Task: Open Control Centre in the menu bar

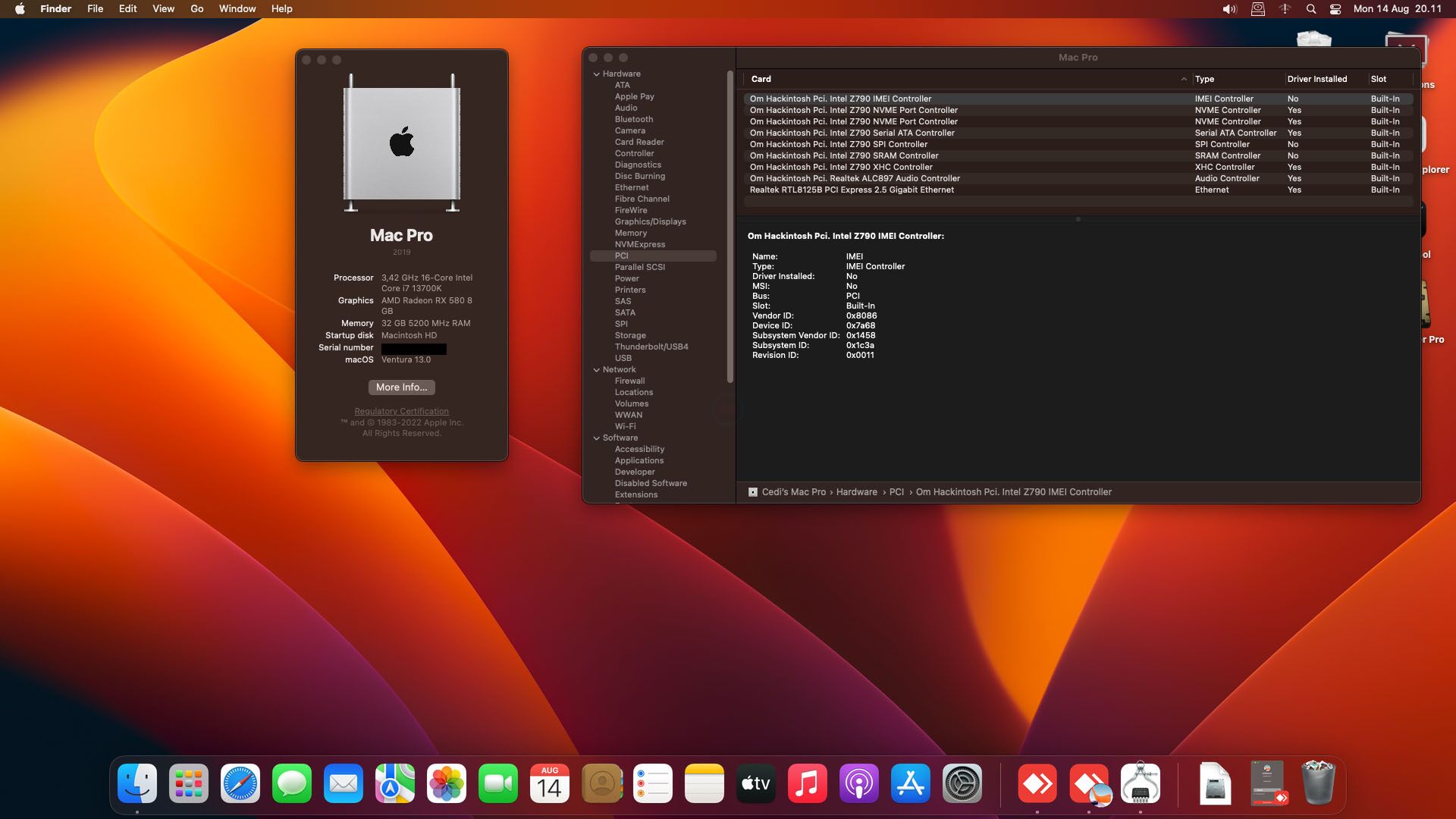Action: click(x=1335, y=9)
